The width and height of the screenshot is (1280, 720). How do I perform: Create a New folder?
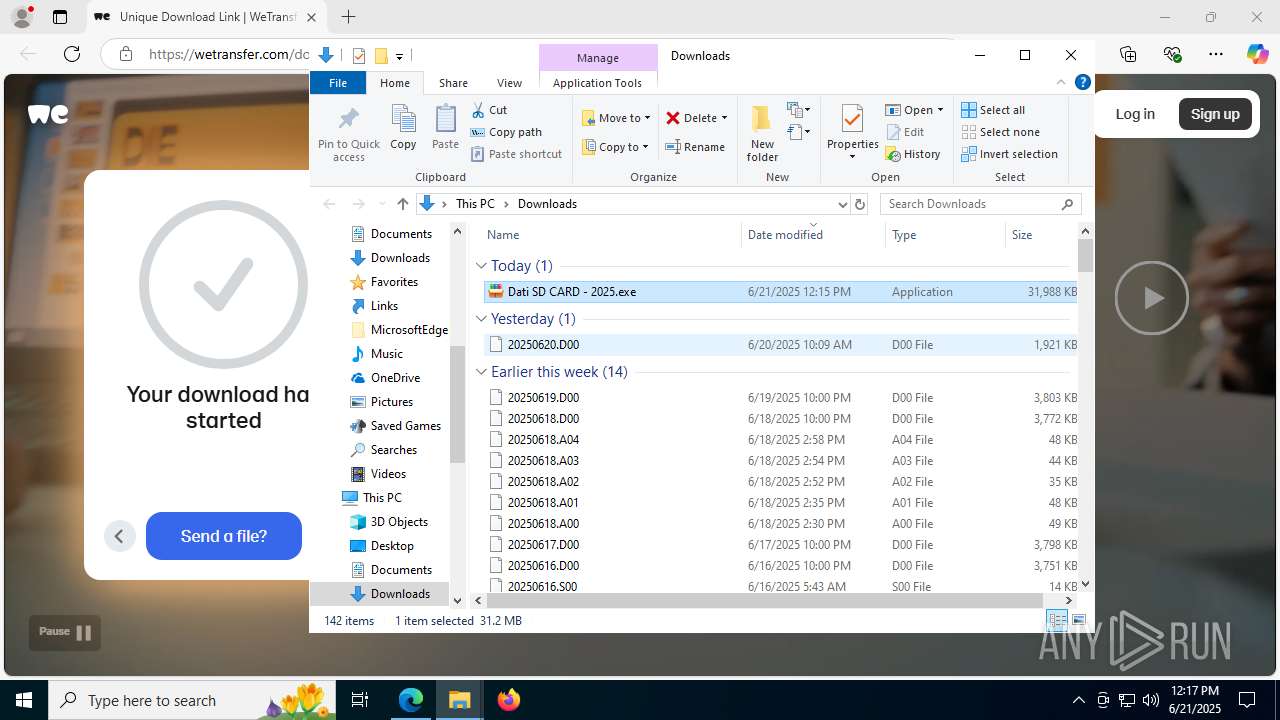pyautogui.click(x=762, y=132)
